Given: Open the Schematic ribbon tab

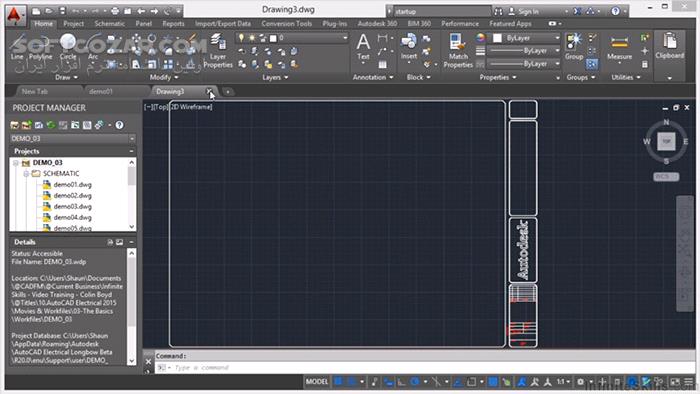Looking at the screenshot, I should (109, 24).
